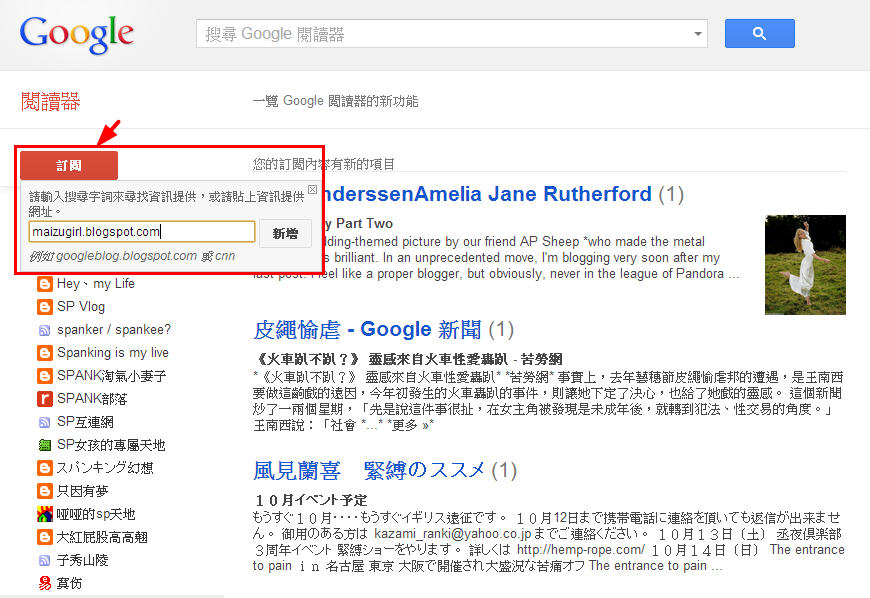Click the Blogger icon beside 只因有夢
This screenshot has width=870, height=598.
[x=44, y=491]
